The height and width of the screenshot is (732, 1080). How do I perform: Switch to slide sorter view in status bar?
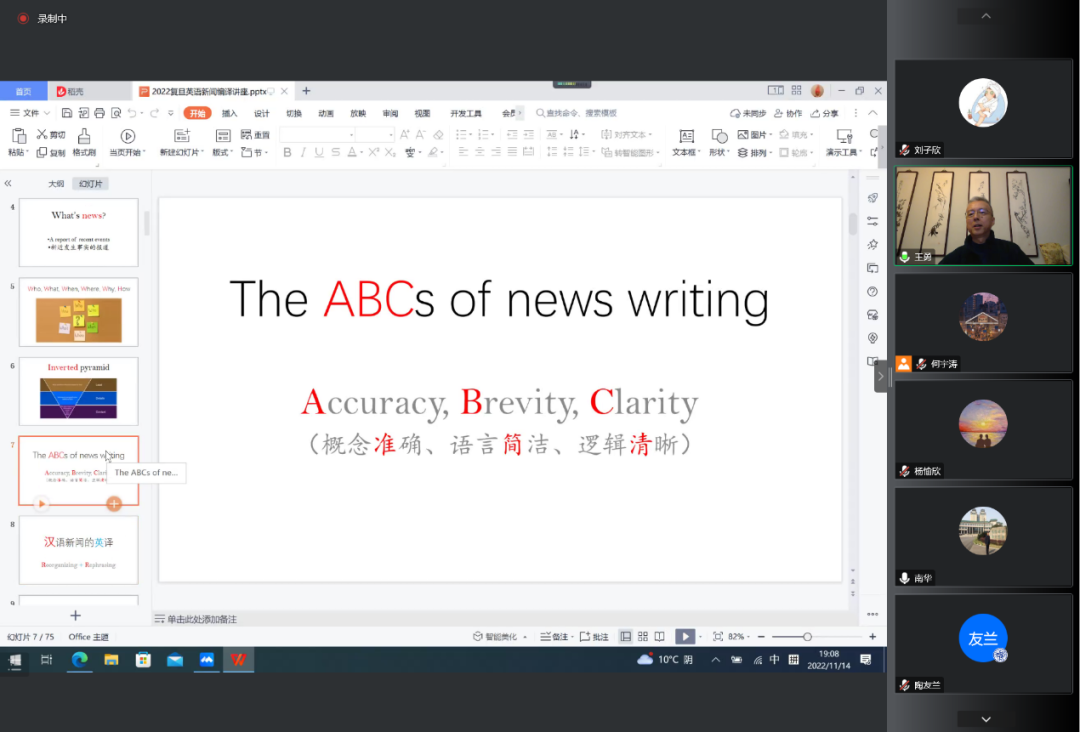point(643,636)
